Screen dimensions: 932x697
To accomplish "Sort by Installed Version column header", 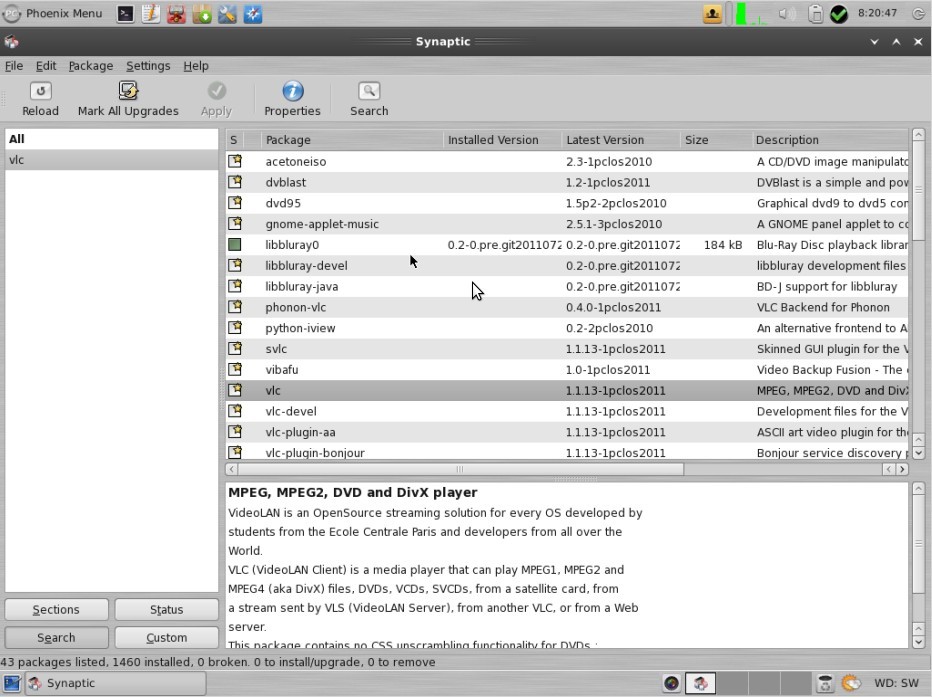I will 502,140.
